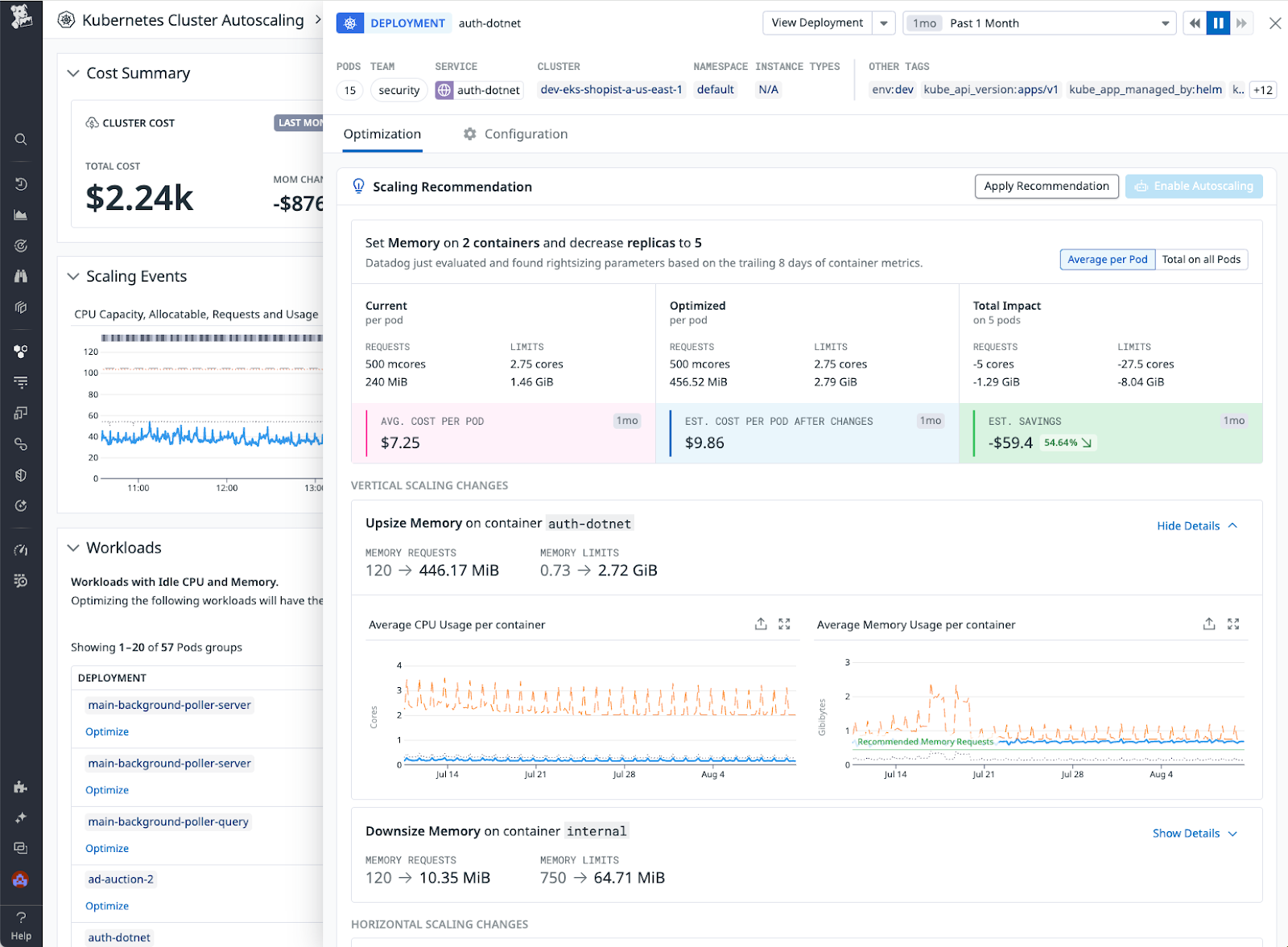Click Optimize under main-background-poller-query

pyautogui.click(x=107, y=849)
